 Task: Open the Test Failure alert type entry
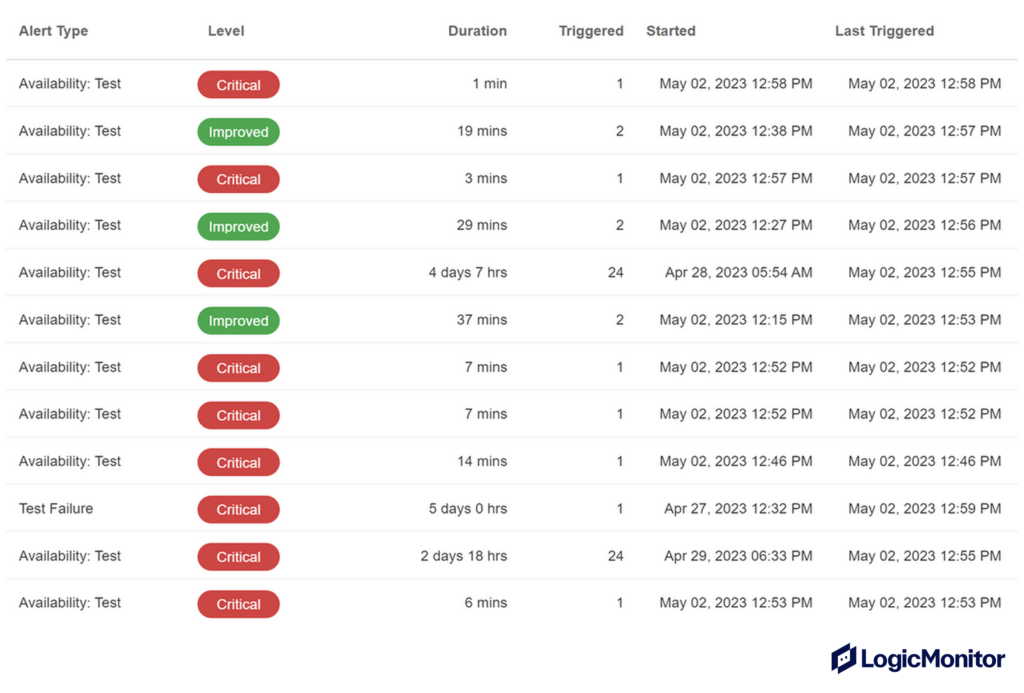(56, 509)
